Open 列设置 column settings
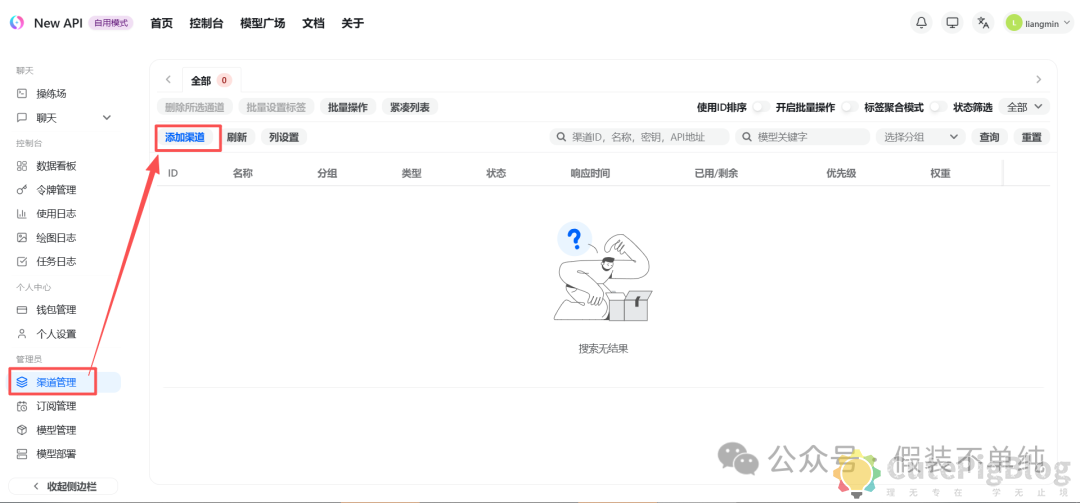Screen dimensions: 1080x503 coord(284,137)
